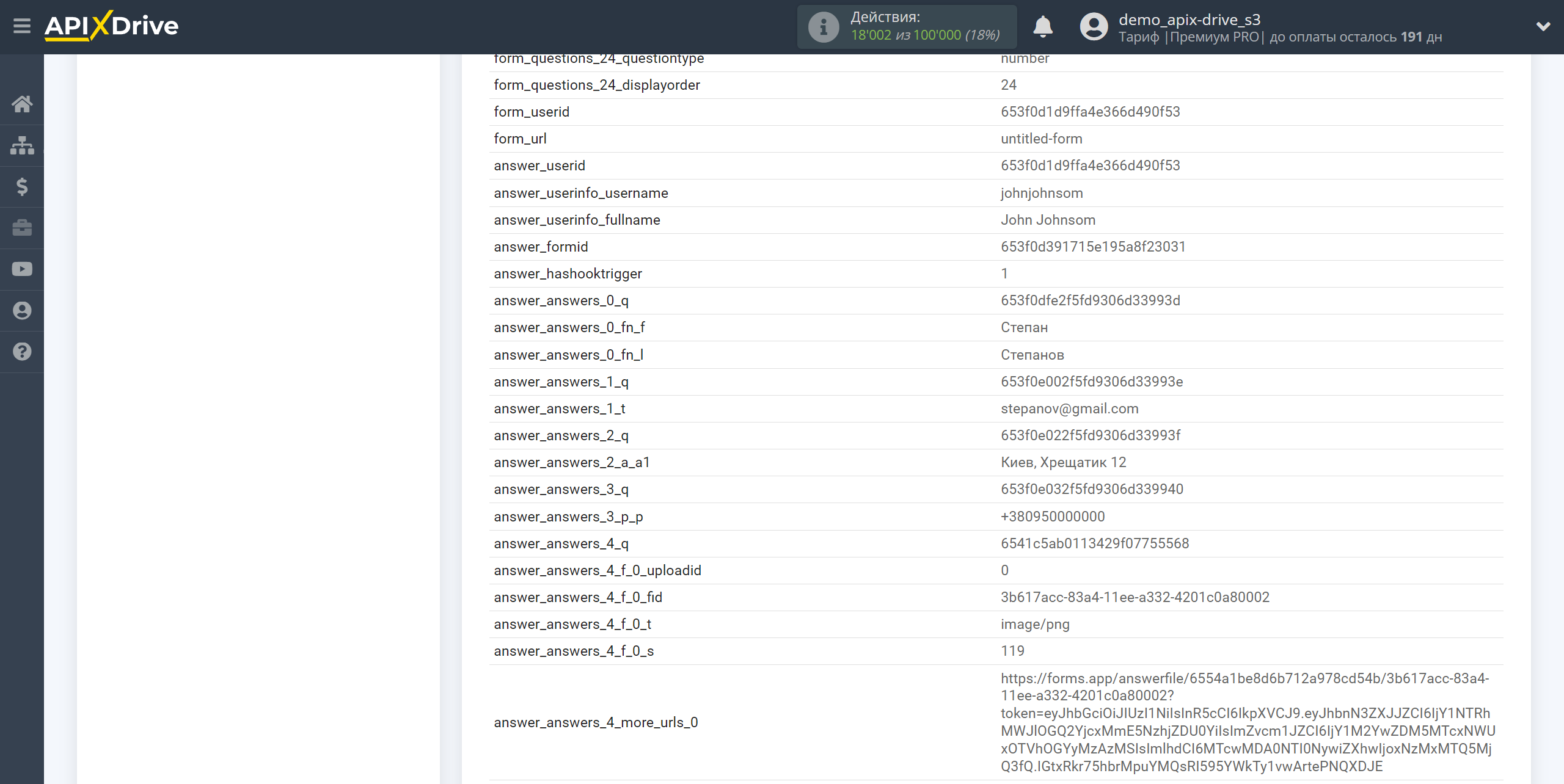Image resolution: width=1564 pixels, height=784 pixels.
Task: Select the answer_userid field name
Action: point(539,165)
